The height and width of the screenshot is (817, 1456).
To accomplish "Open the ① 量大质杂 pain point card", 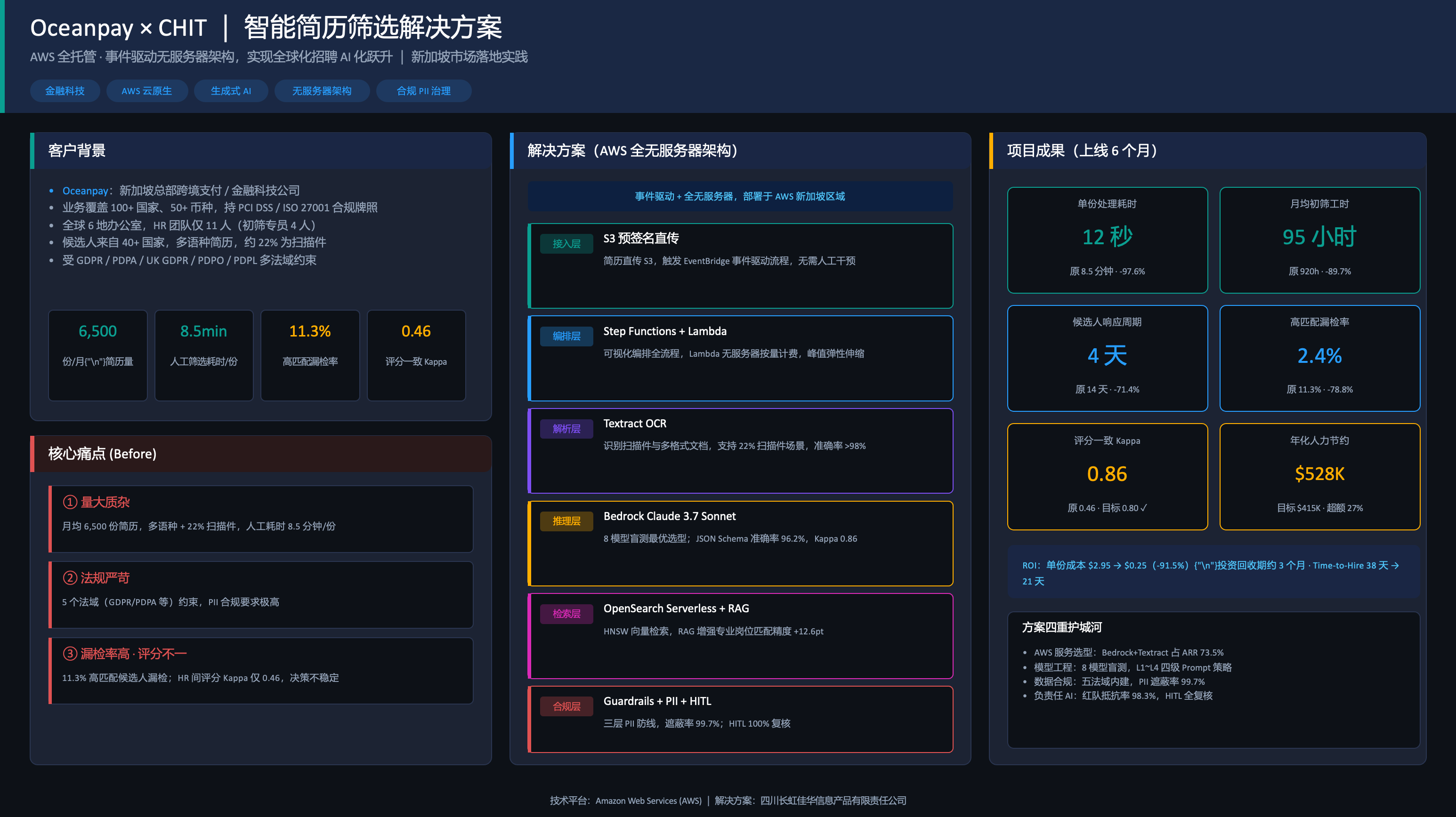I will pos(260,519).
